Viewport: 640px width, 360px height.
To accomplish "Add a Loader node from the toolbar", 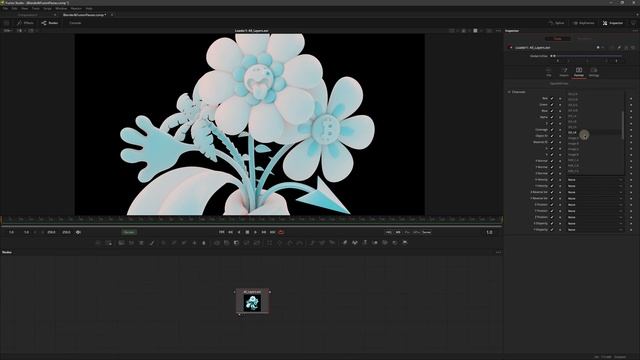I will tap(98, 243).
